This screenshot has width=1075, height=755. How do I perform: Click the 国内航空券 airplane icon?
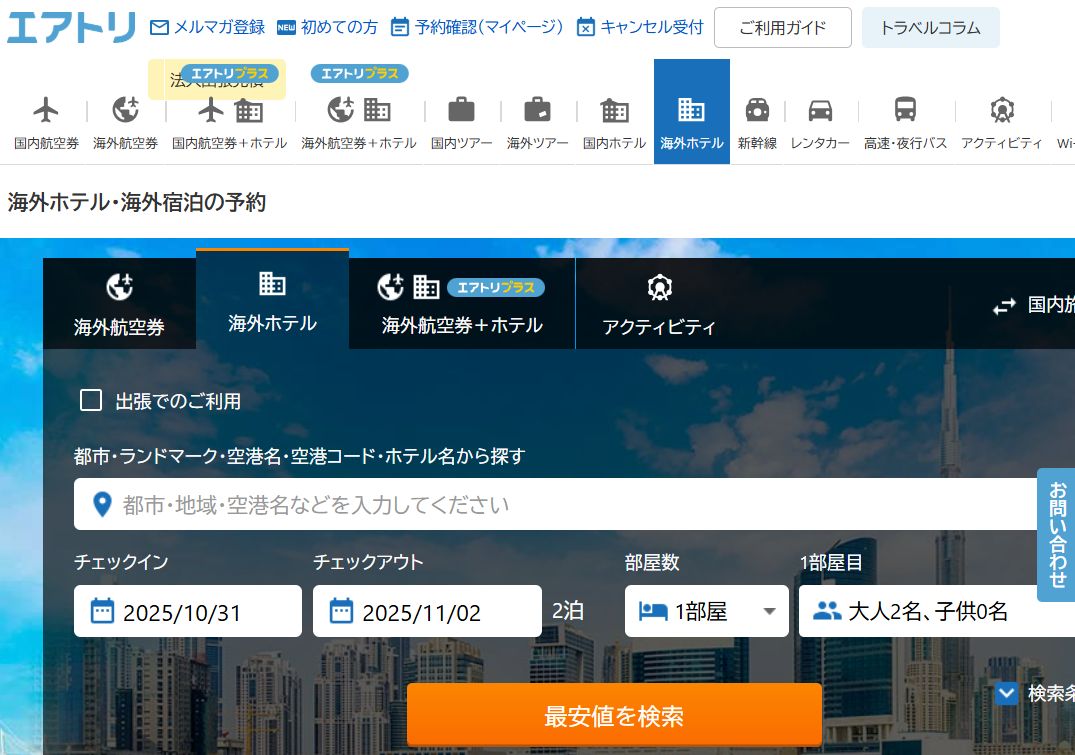(46, 109)
